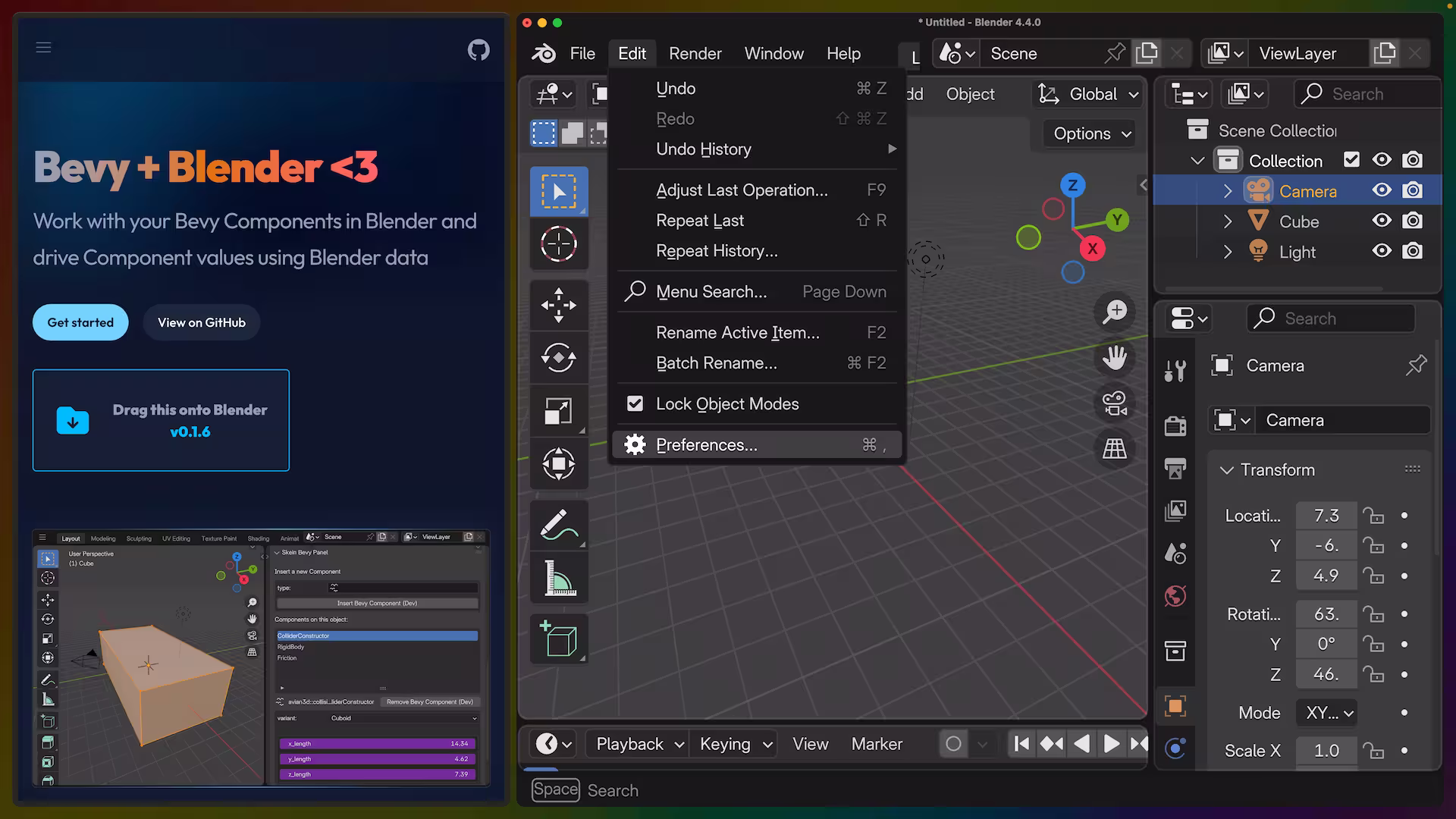Open the World properties tab
Image resolution: width=1456 pixels, height=819 pixels.
coord(1175,597)
